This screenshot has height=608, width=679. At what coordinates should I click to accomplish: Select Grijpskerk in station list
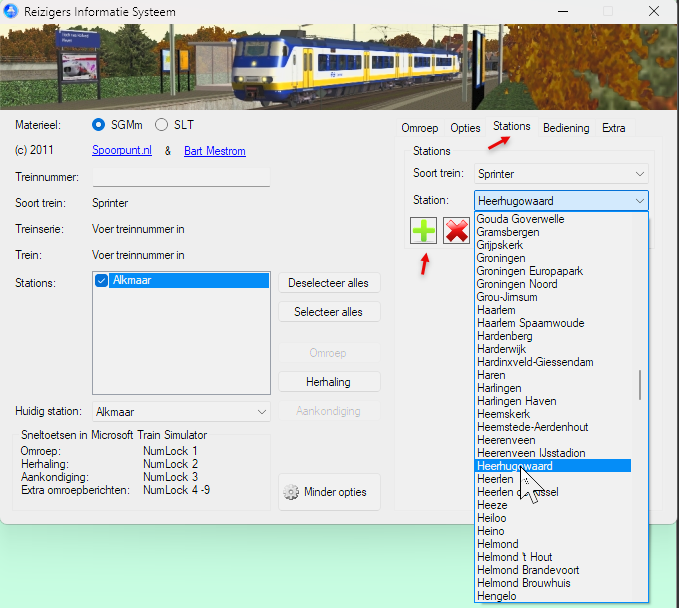553,245
